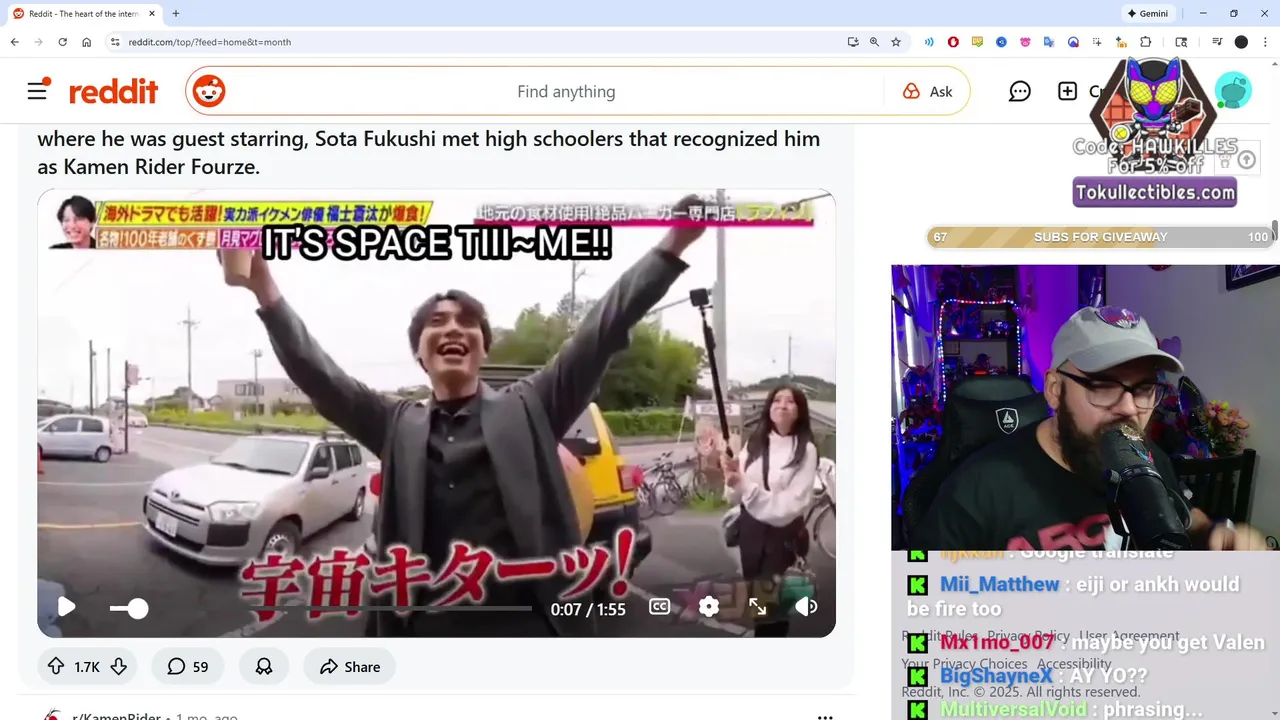
Task: Play the Sota Fukushi video
Action: [x=66, y=607]
